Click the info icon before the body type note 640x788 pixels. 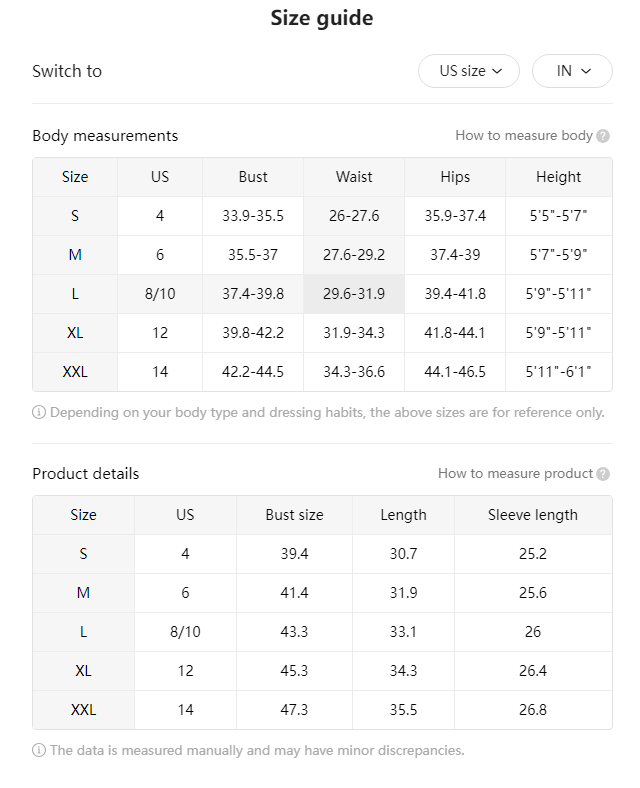point(39,413)
